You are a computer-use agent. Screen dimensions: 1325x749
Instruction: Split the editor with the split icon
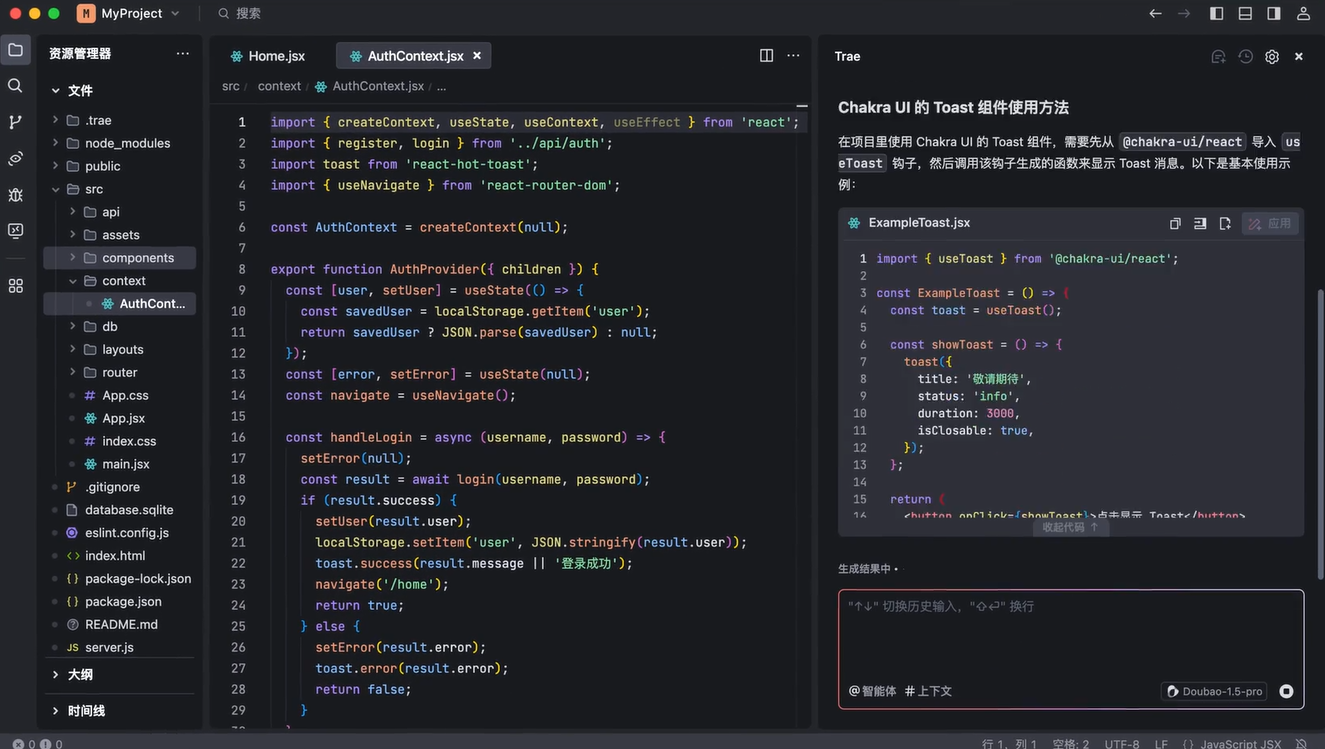pos(766,56)
